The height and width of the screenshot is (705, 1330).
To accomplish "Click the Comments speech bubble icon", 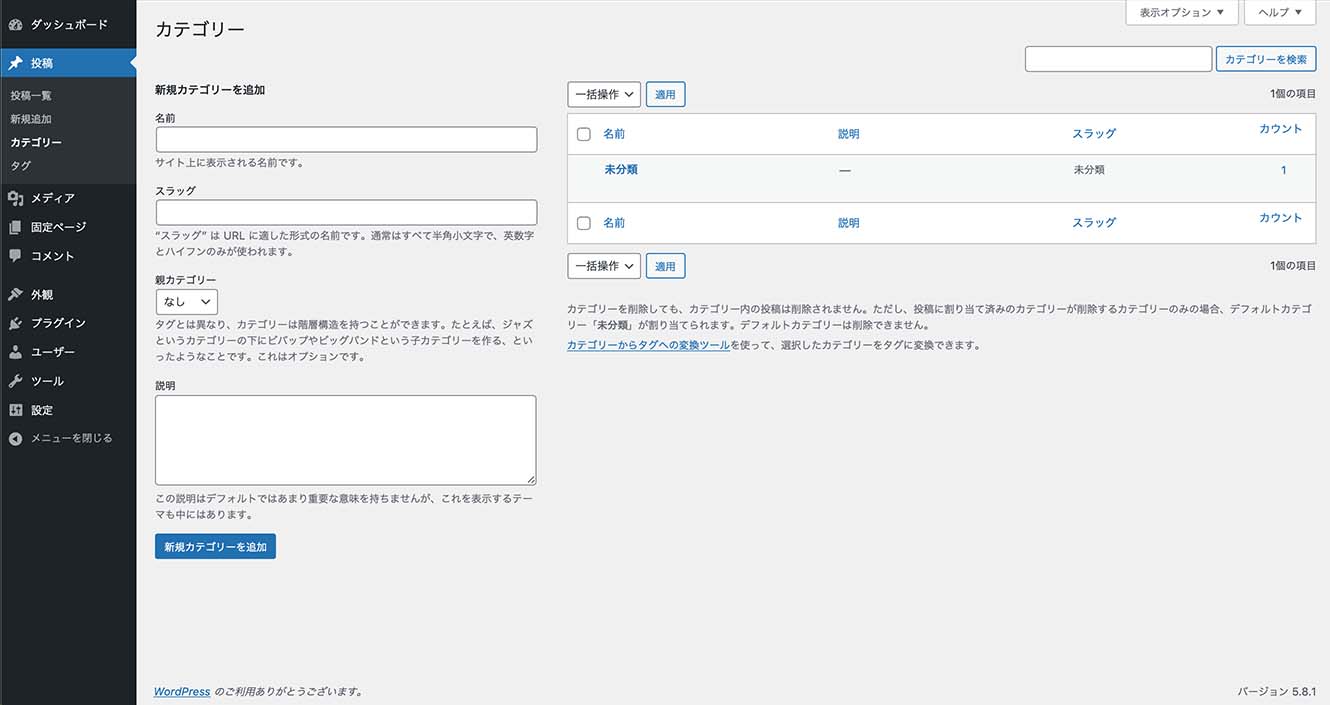I will pyautogui.click(x=15, y=256).
